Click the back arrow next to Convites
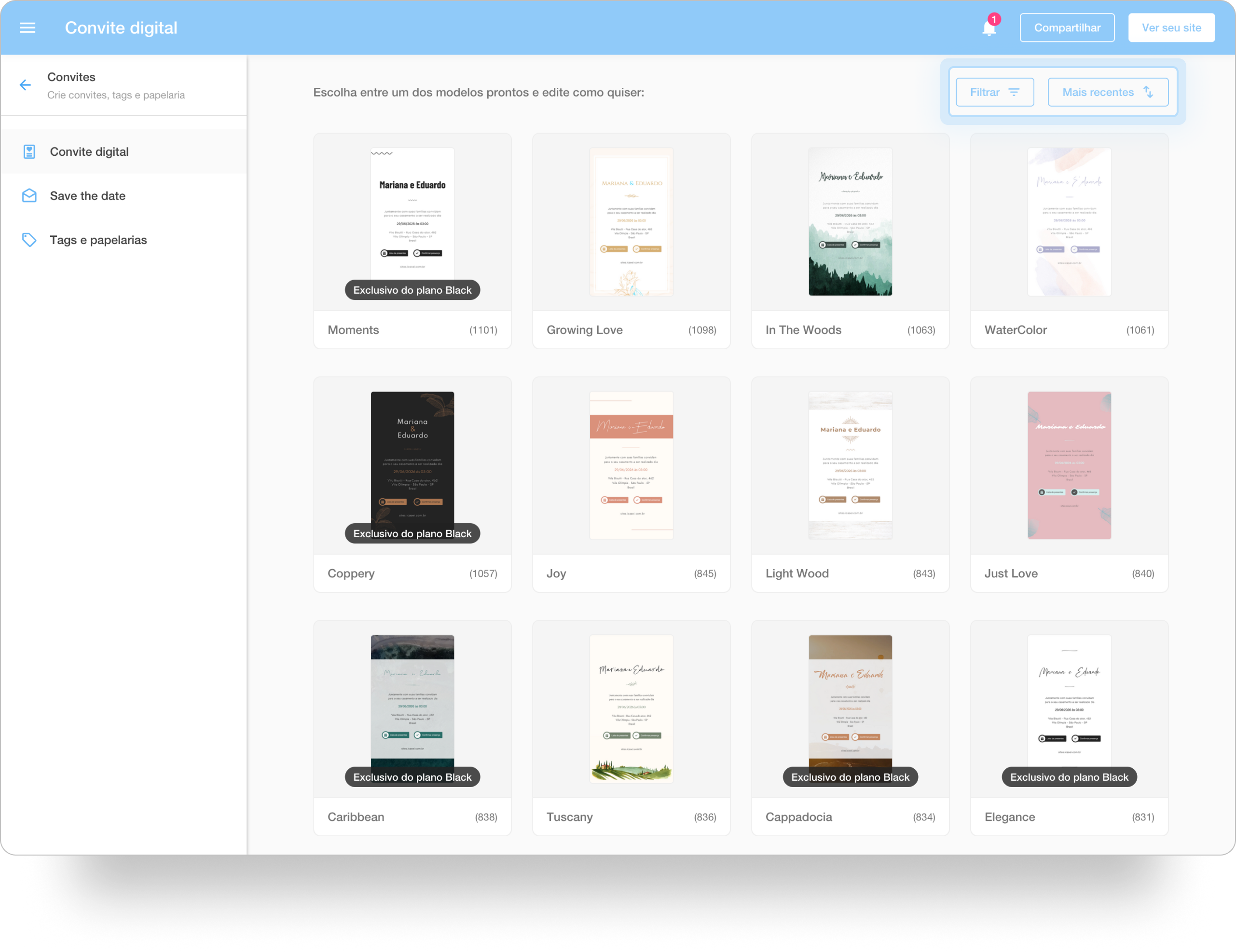The image size is (1236, 952). (x=25, y=85)
